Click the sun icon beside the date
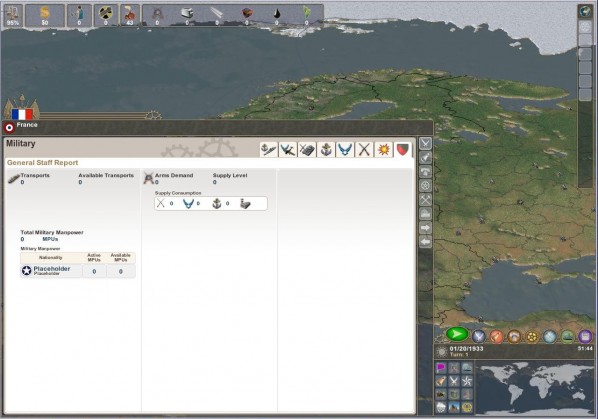Image resolution: width=598 pixels, height=419 pixels. (x=442, y=352)
